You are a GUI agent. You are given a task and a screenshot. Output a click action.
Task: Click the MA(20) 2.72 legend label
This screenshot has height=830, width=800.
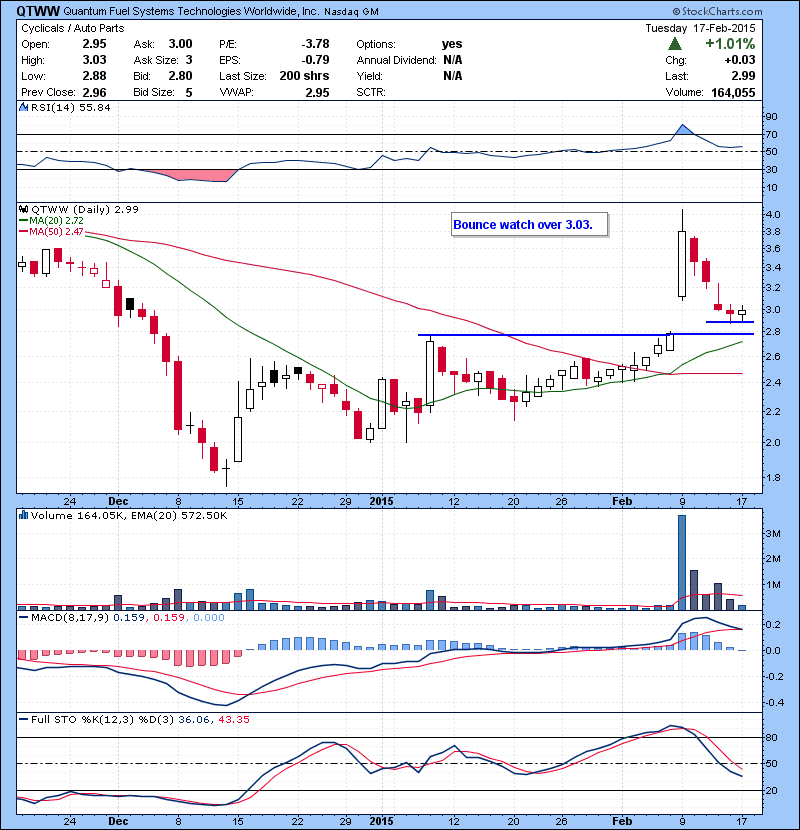tap(56, 221)
